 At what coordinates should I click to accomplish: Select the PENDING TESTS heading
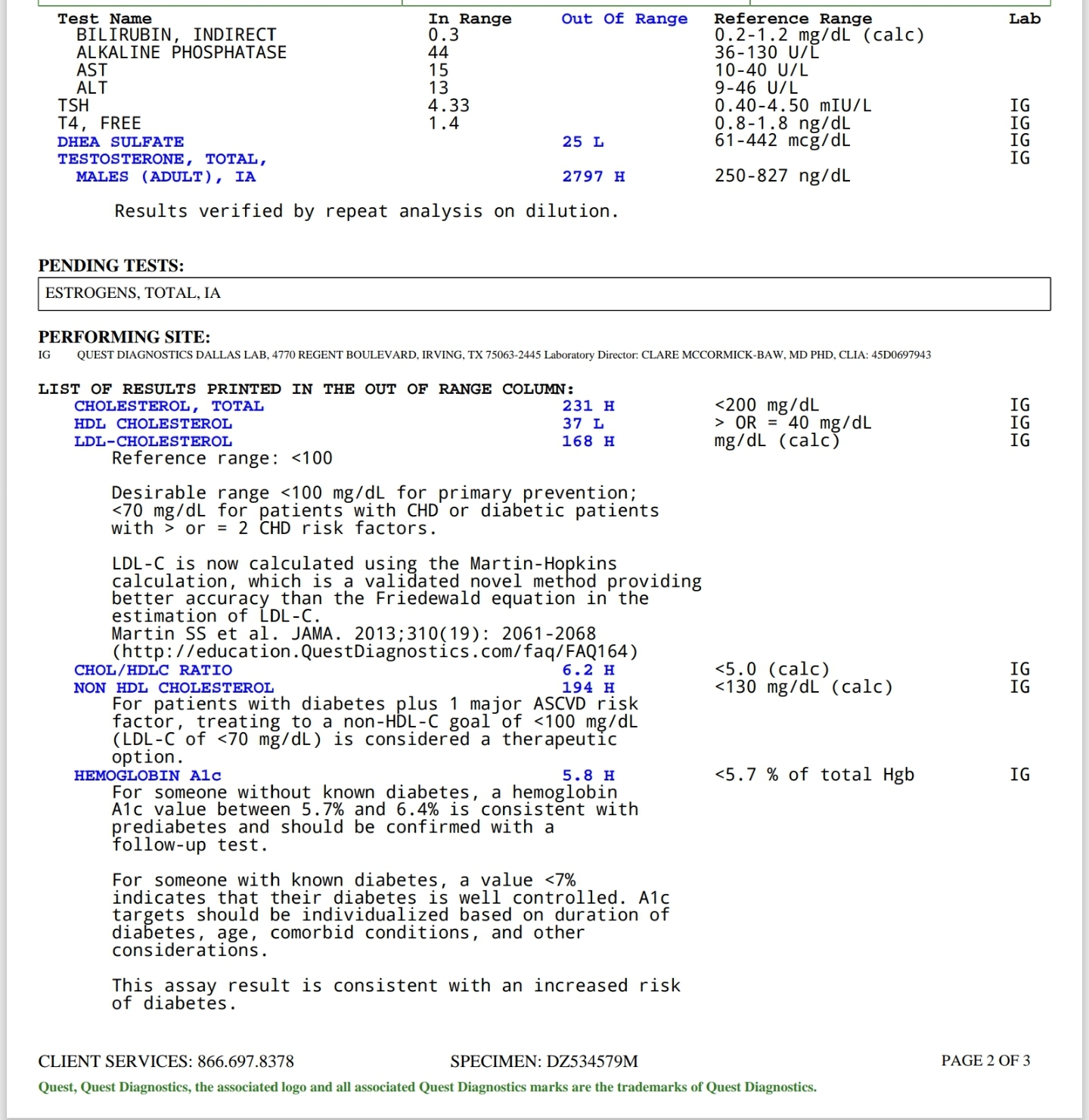click(x=111, y=265)
